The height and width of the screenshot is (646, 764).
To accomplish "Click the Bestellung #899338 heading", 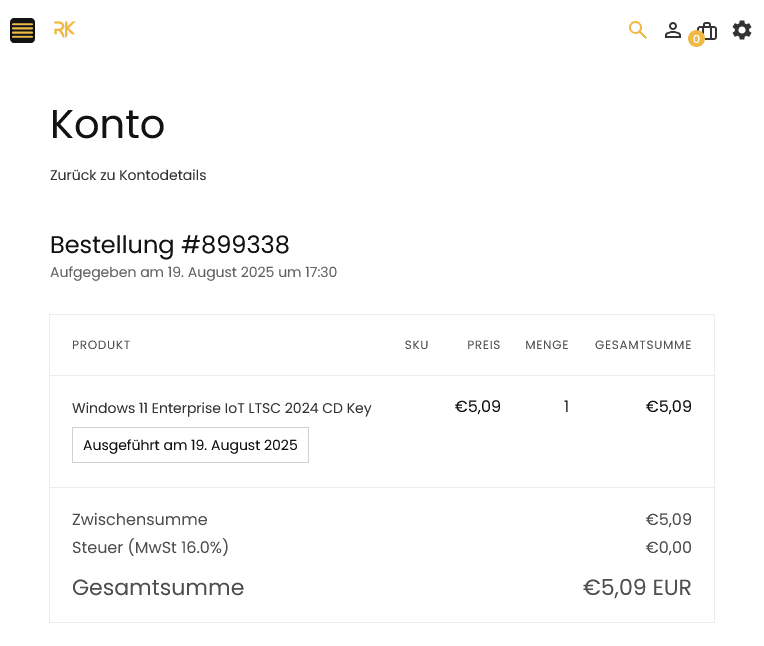I will click(170, 244).
